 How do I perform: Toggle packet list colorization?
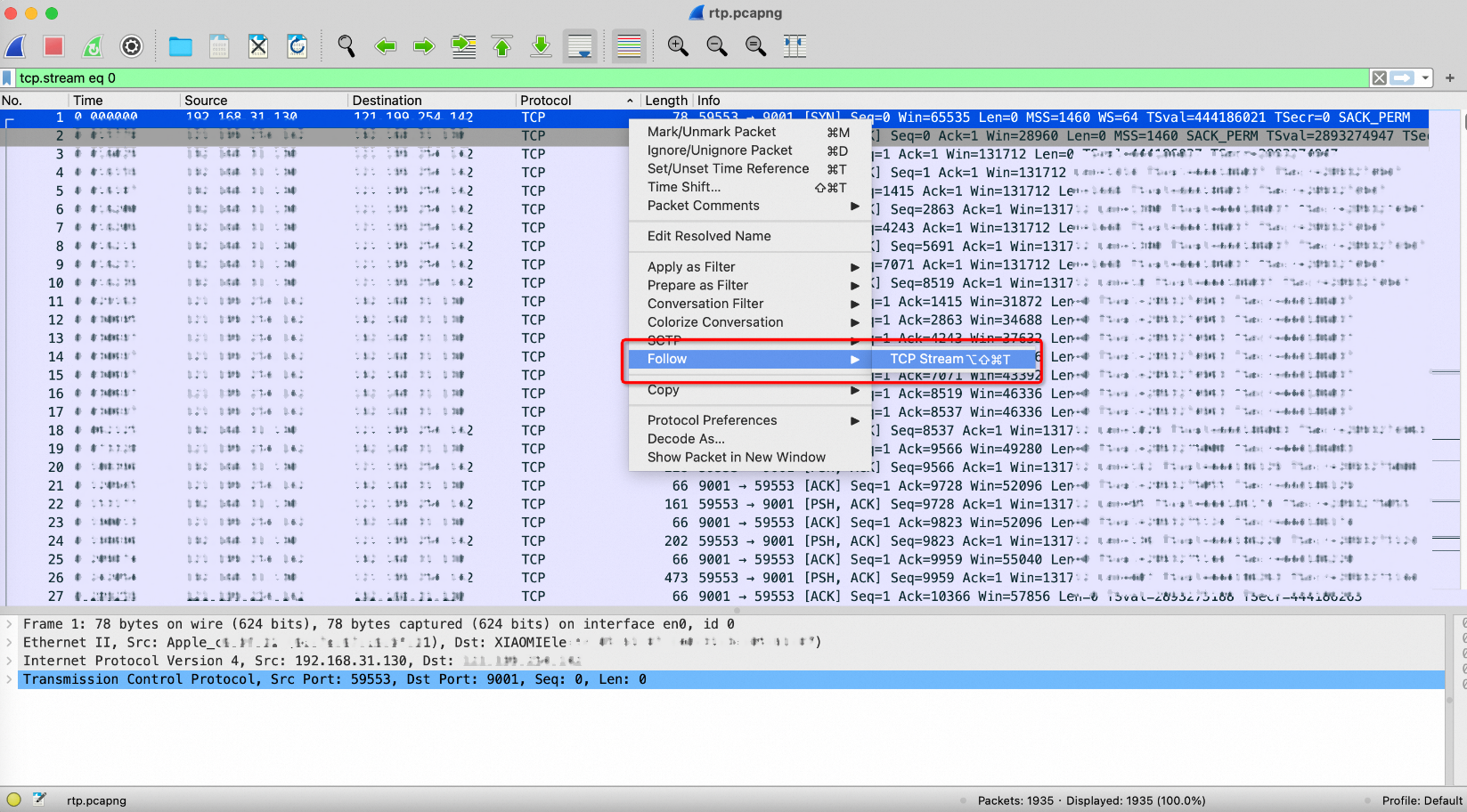point(629,46)
